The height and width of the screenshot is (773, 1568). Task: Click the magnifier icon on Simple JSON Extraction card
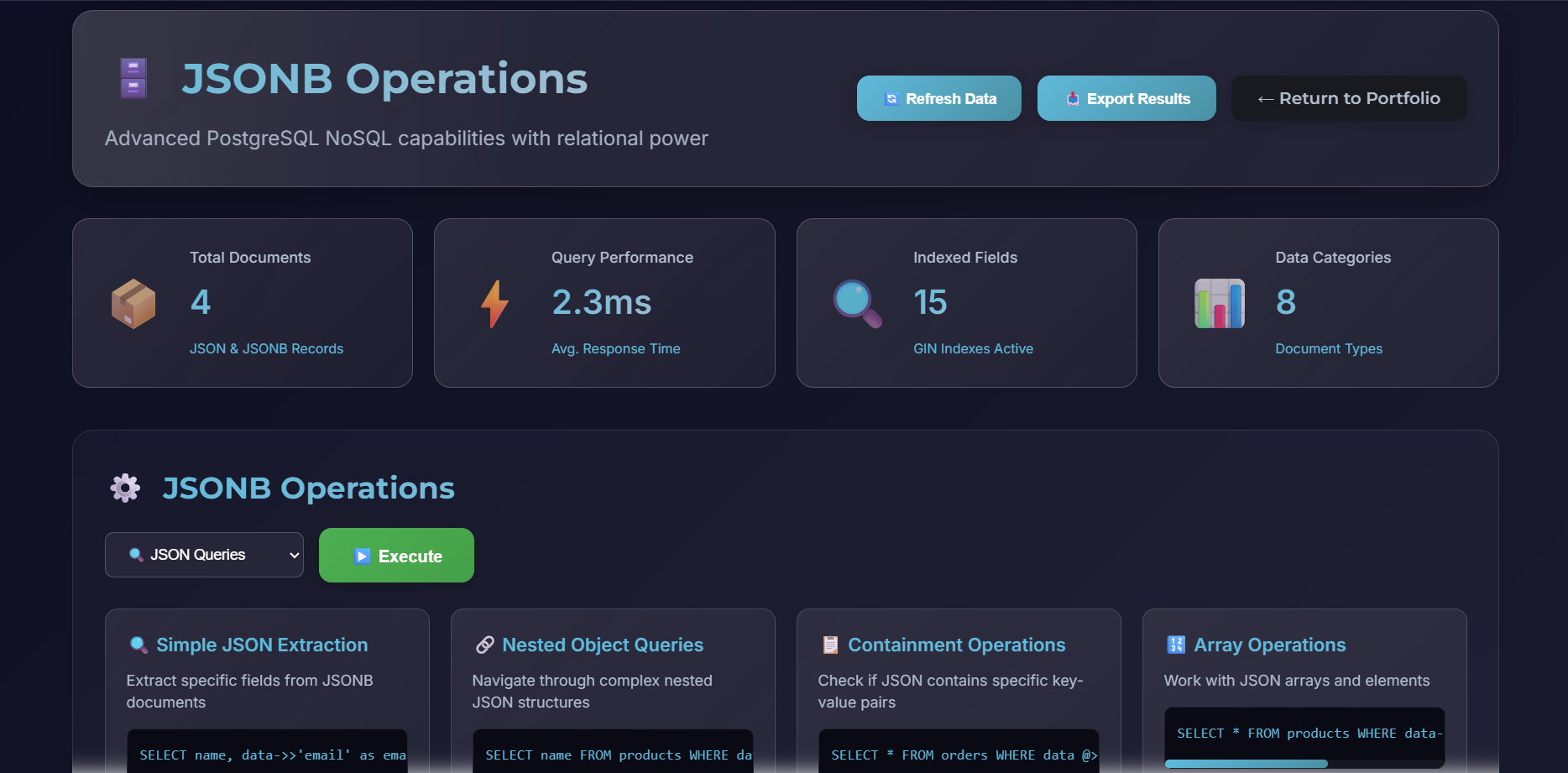coord(137,644)
